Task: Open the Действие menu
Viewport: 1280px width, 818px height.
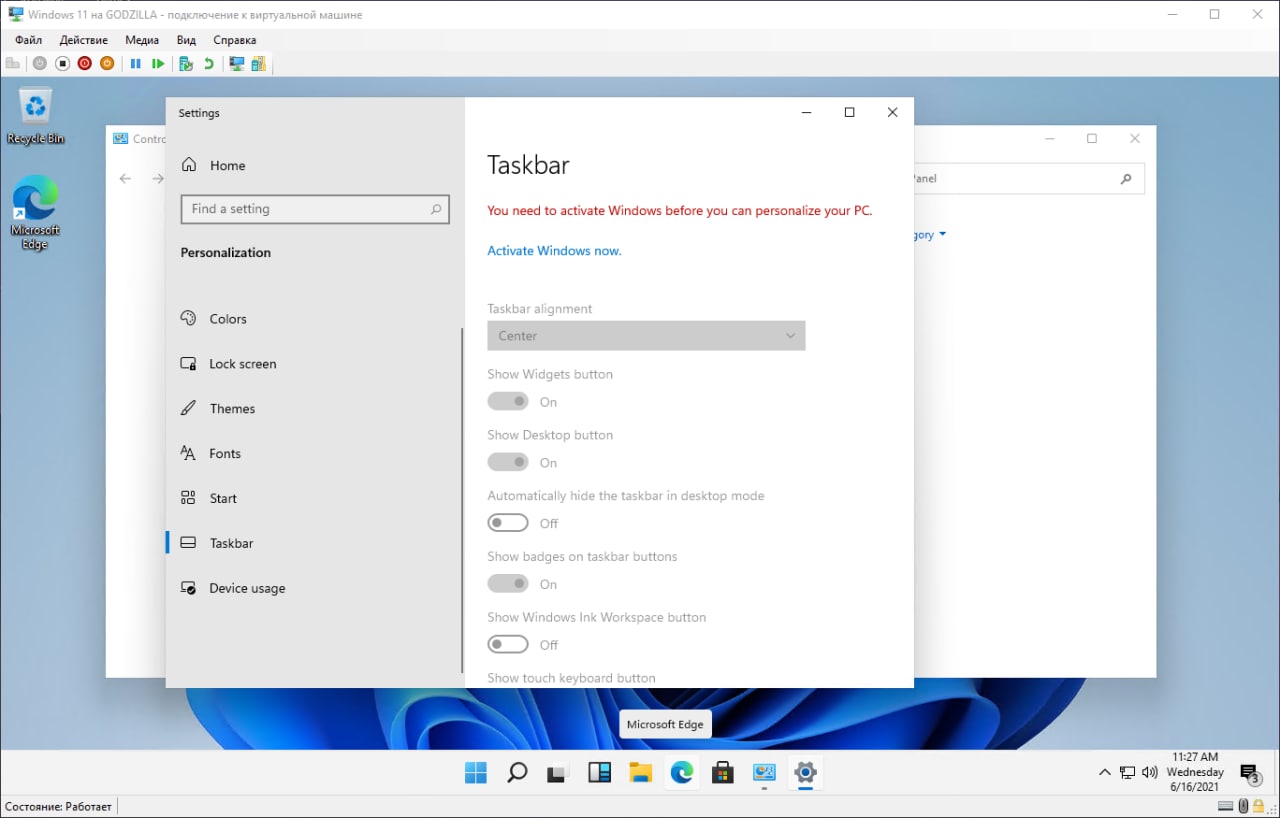Action: (84, 40)
